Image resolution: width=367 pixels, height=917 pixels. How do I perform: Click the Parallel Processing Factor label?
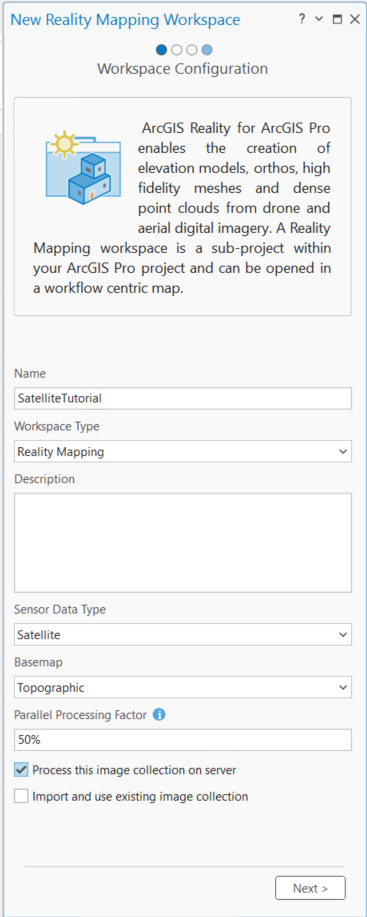pos(81,715)
